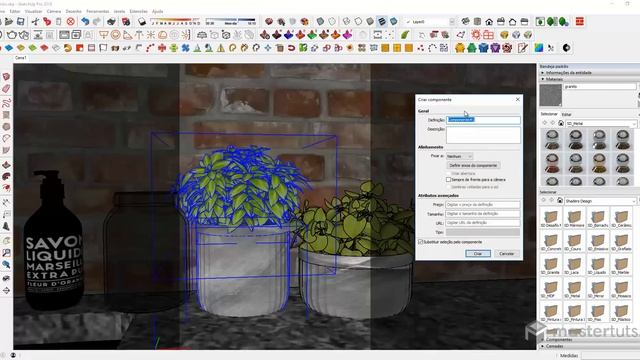The height and width of the screenshot is (360, 640).
Task: Open the SD_Mármore folder thumbnail
Action: tap(574, 218)
